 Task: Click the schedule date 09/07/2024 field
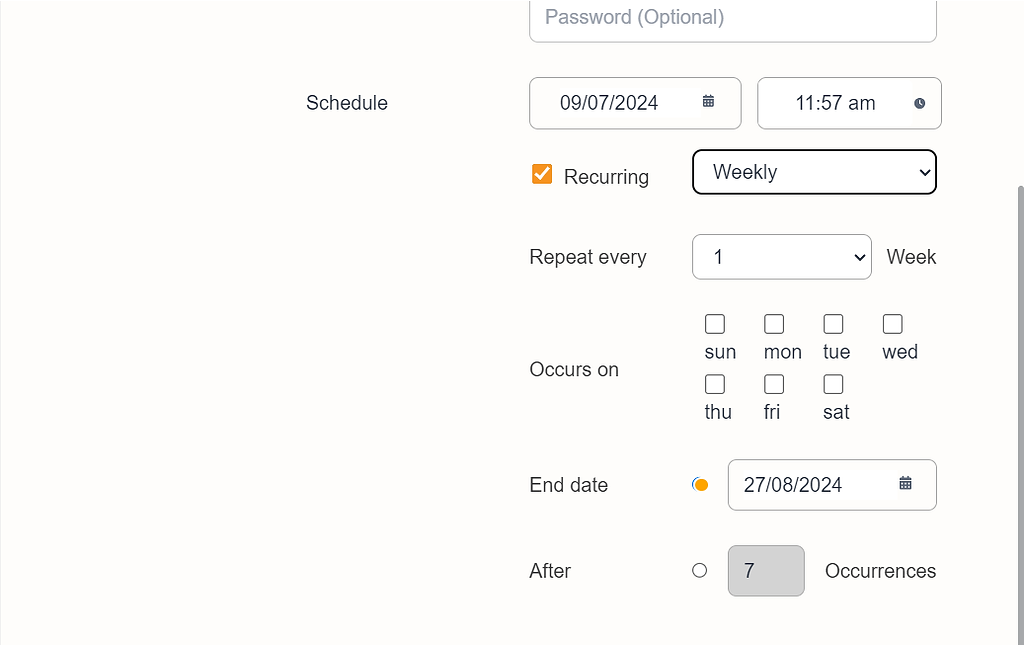(x=635, y=103)
